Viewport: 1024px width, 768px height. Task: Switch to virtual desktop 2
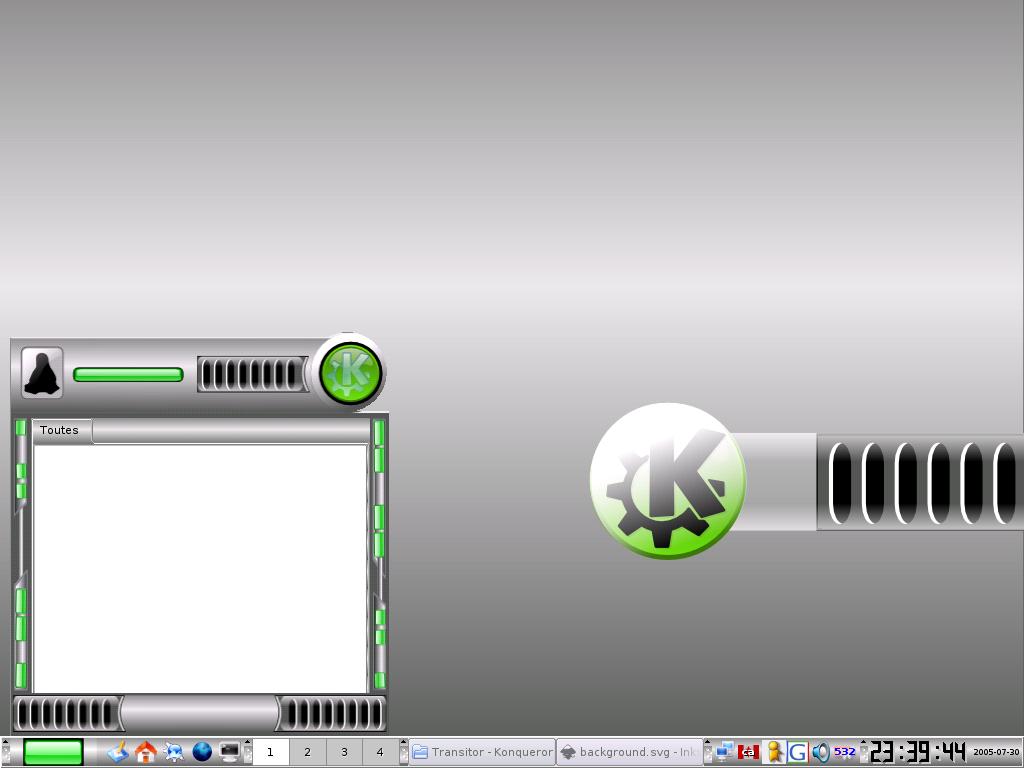pyautogui.click(x=307, y=752)
